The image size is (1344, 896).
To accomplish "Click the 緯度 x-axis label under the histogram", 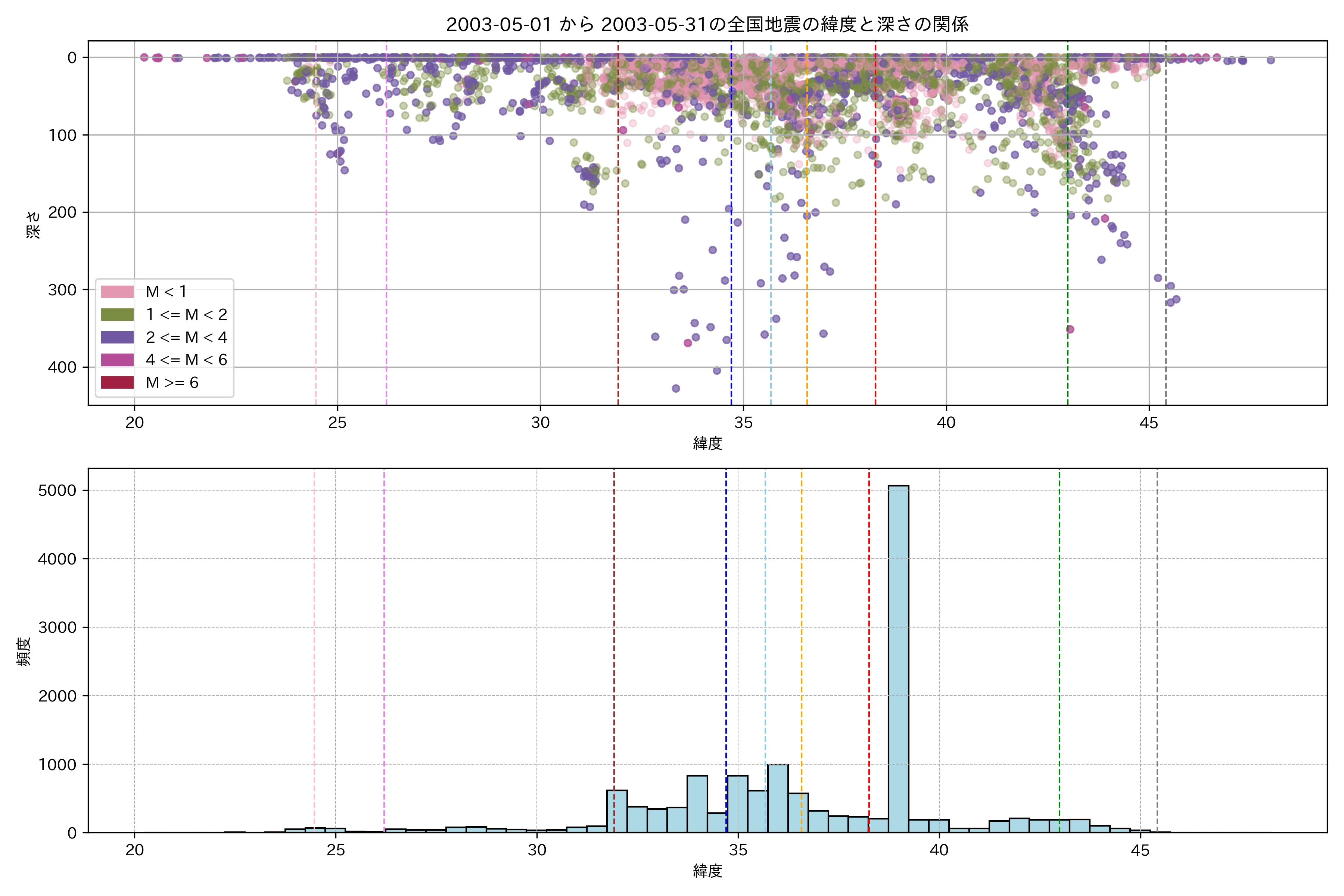I will (707, 871).
